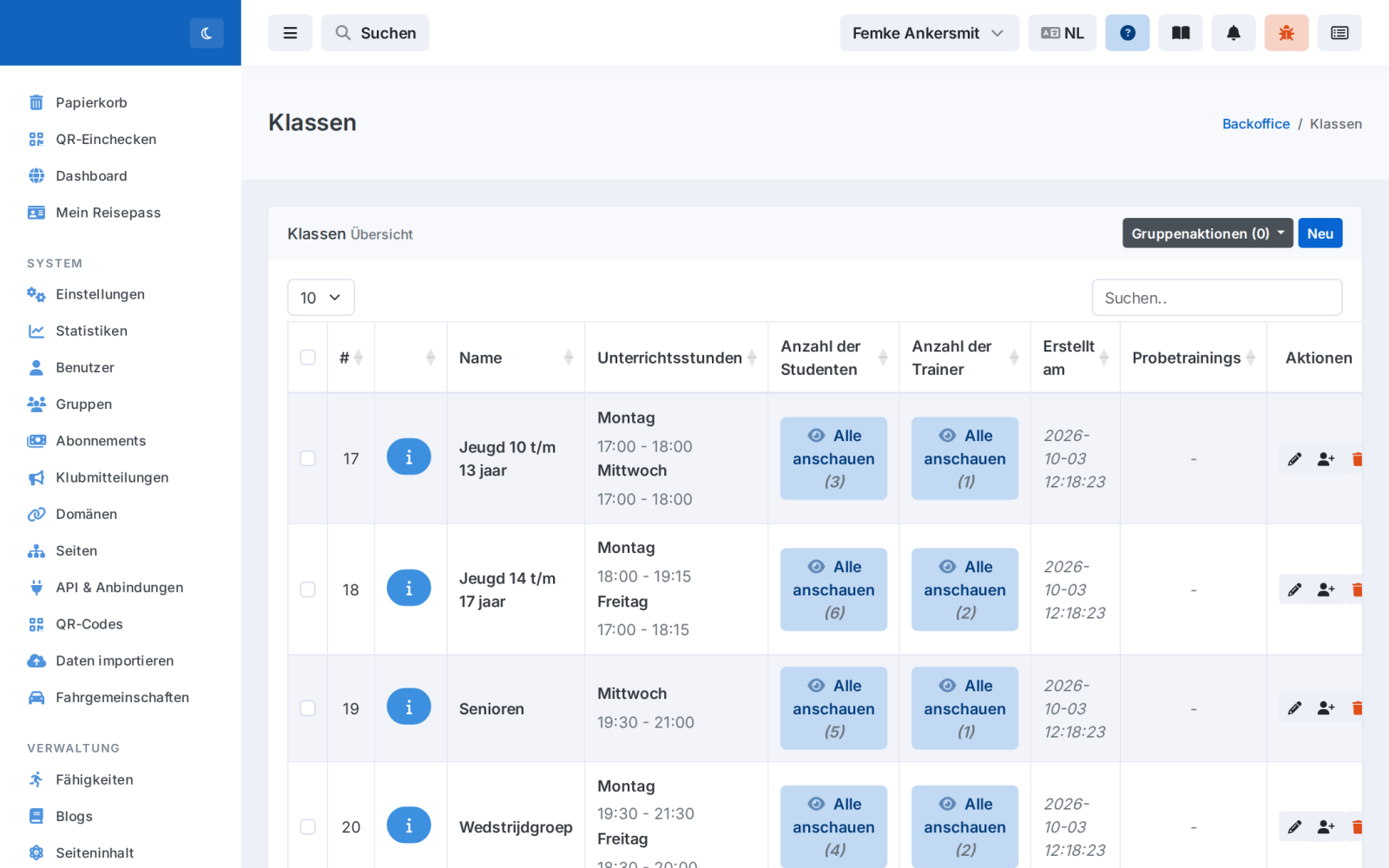View all trainers (1) of Senioren
Image resolution: width=1389 pixels, height=868 pixels.
click(964, 708)
